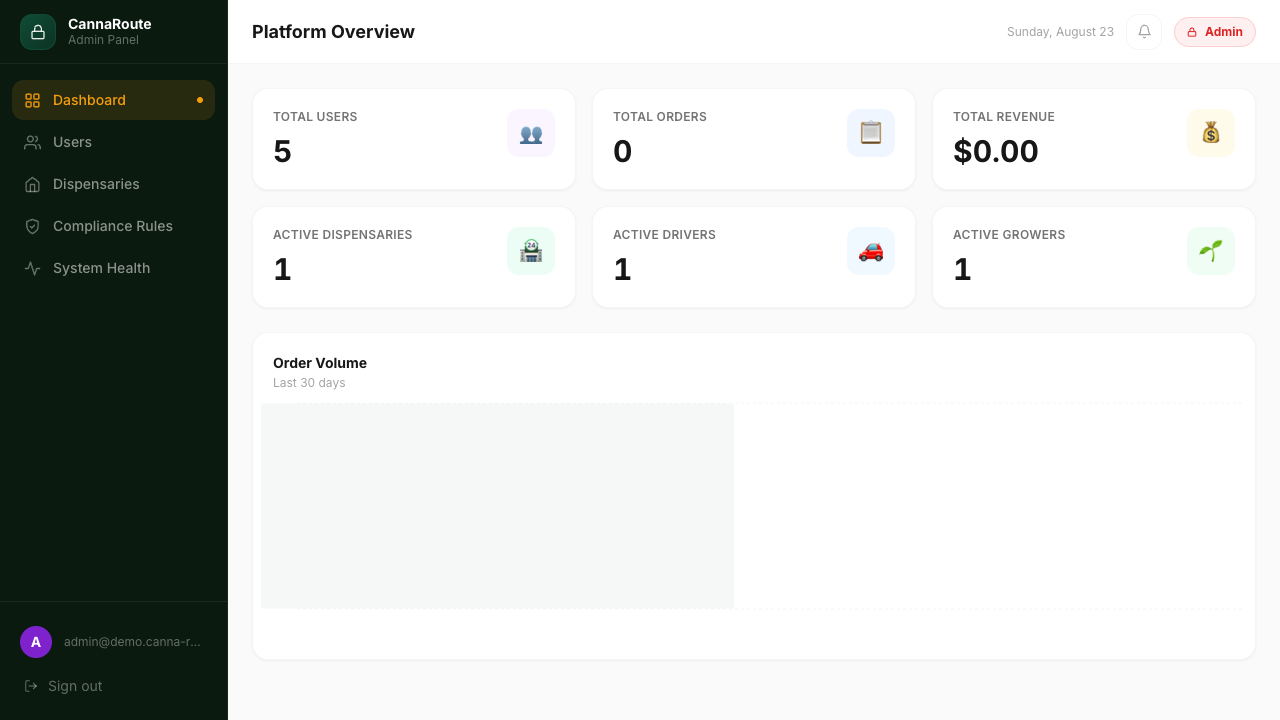Click the Last 30 days subtitle
Screen dimensions: 1280x720
[x=309, y=383]
